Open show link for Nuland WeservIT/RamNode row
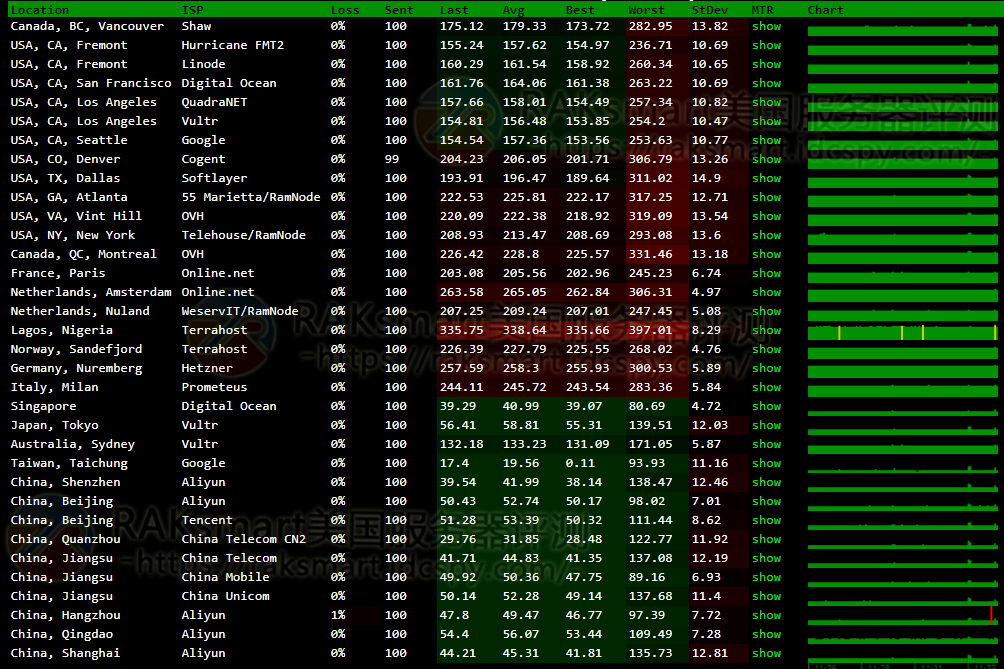Image resolution: width=1004 pixels, height=669 pixels. [x=766, y=311]
